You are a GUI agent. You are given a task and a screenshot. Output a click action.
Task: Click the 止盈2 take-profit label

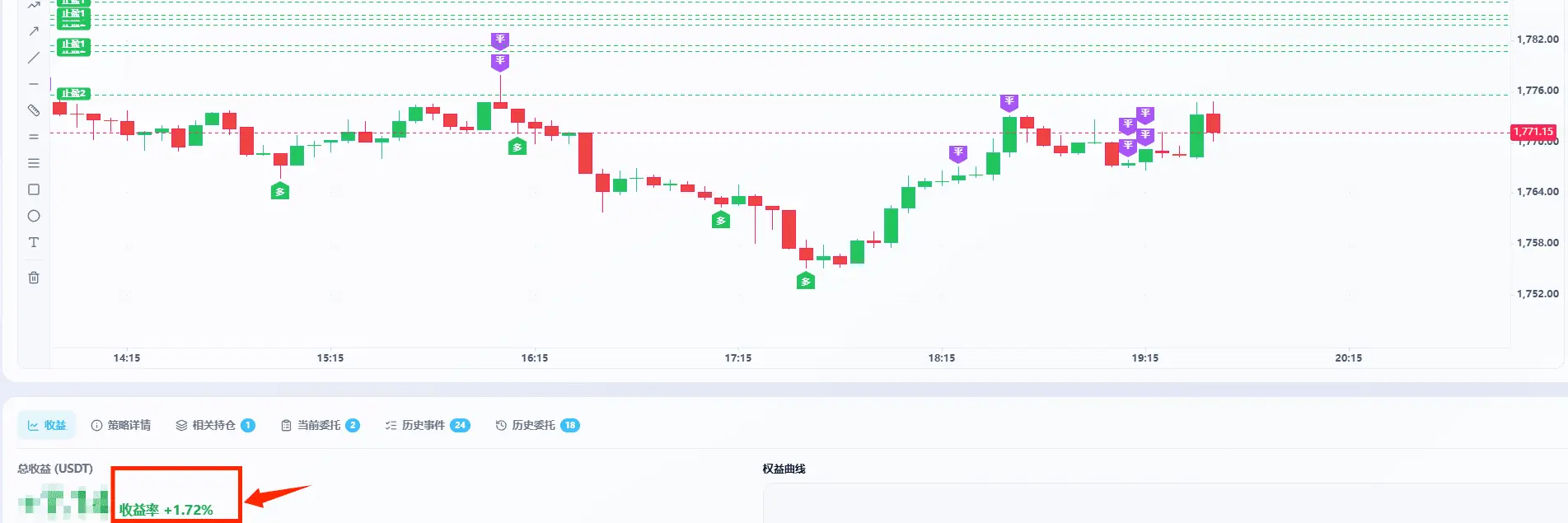point(73,93)
